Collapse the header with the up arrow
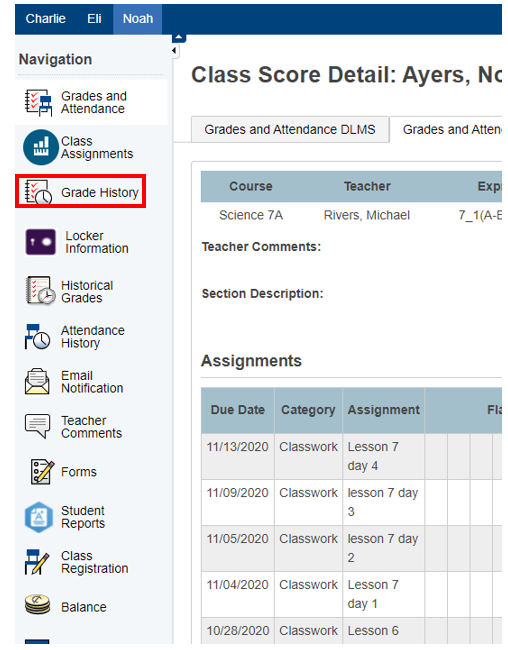The image size is (508, 650). tap(179, 38)
